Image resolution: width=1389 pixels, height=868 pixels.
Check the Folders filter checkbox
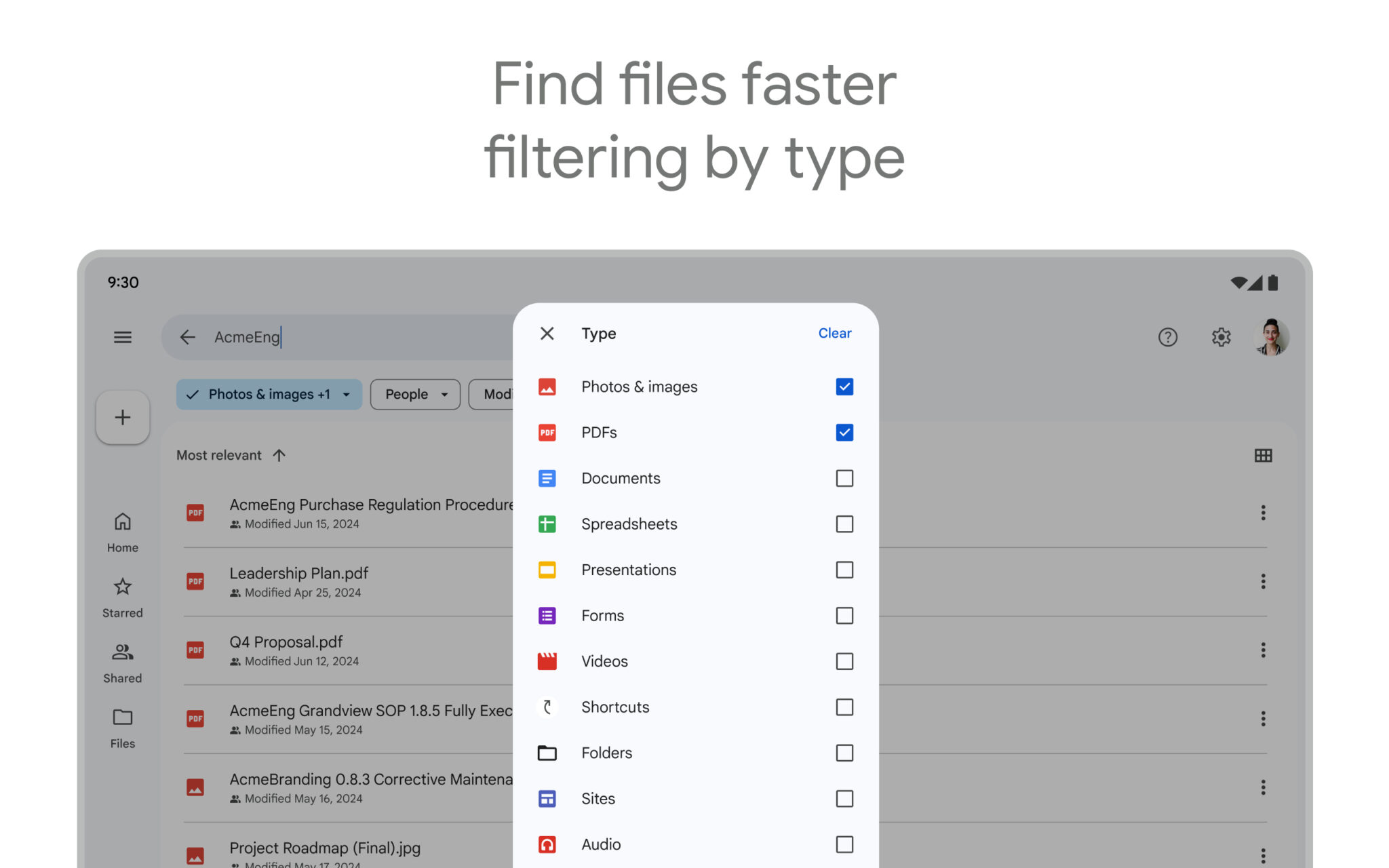pos(844,753)
